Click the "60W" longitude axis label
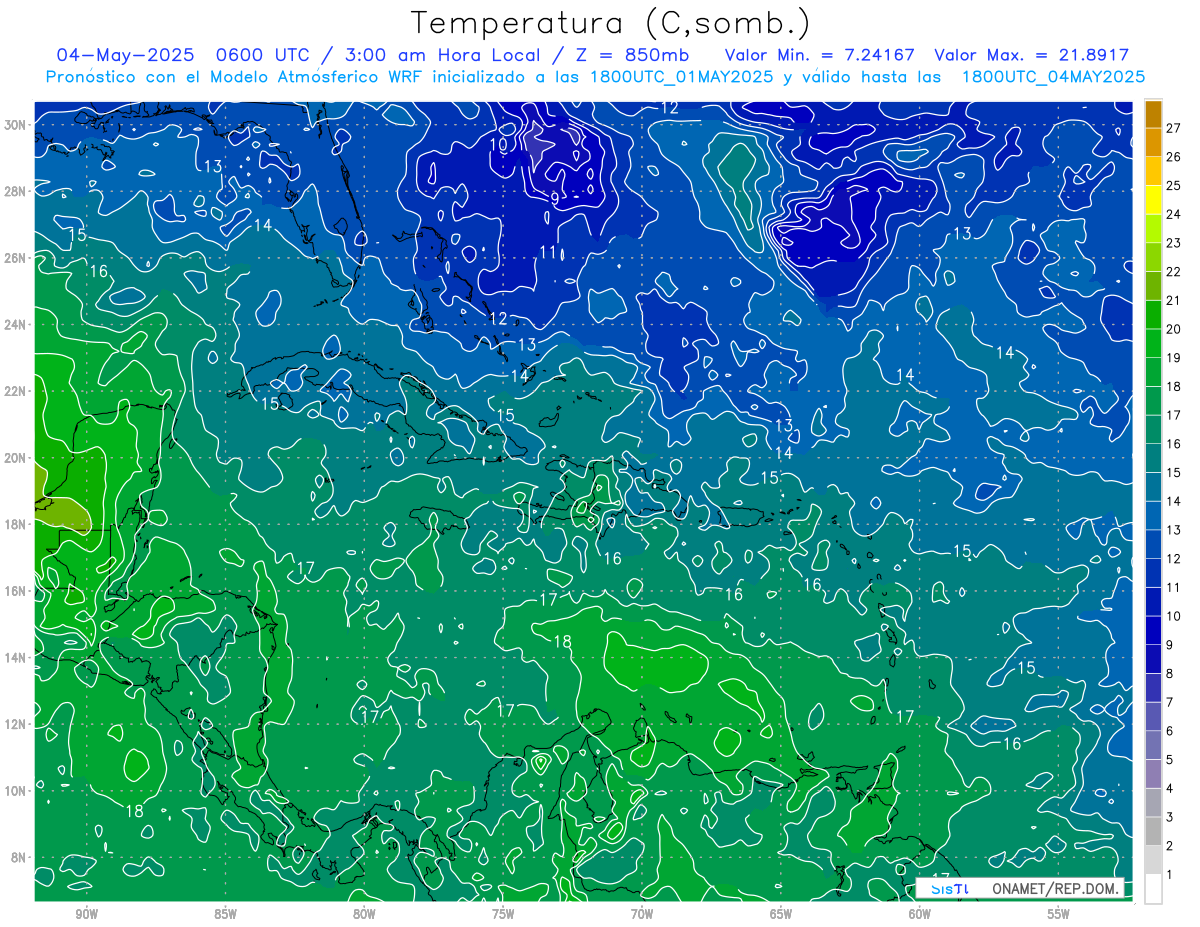 [x=920, y=914]
